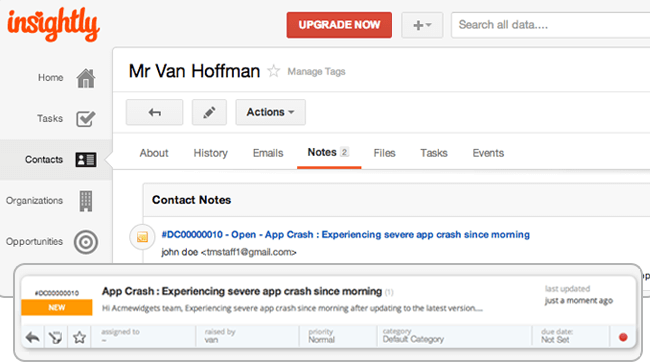Click Manage Tags link
The image size is (650, 362).
point(316,72)
